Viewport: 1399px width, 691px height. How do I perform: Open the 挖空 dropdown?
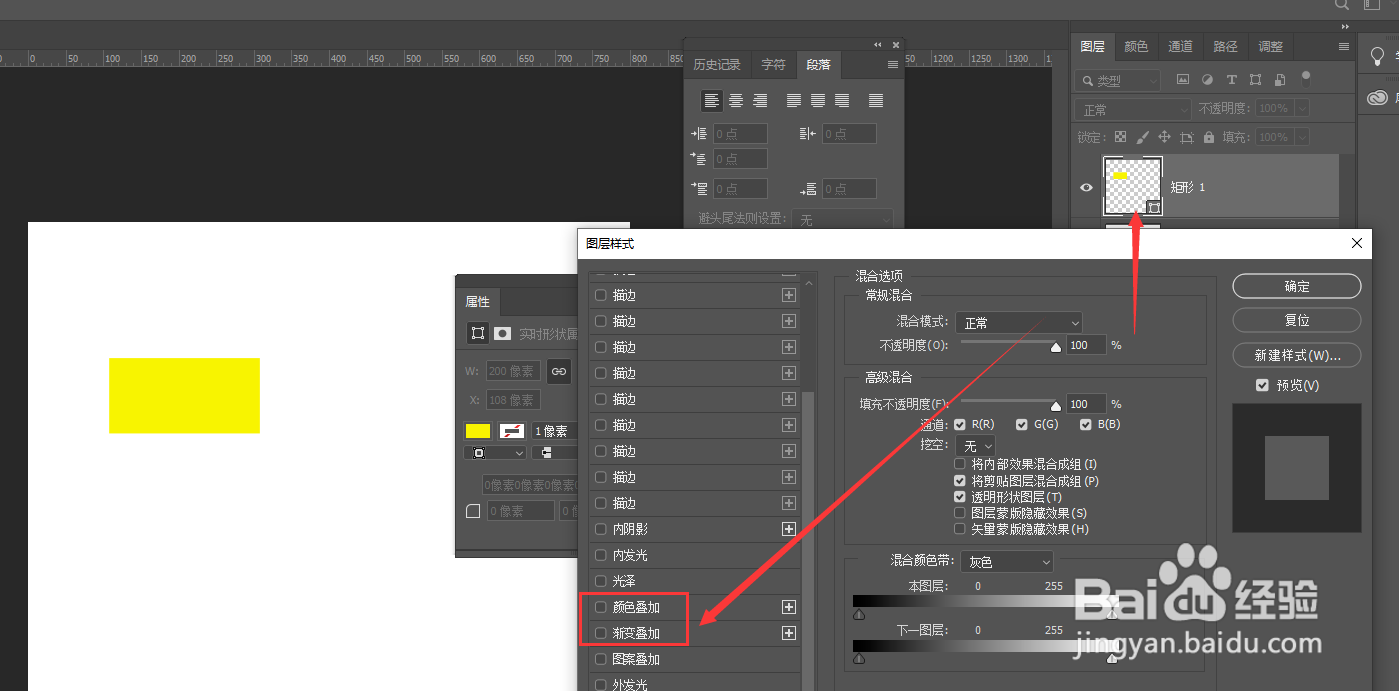(x=976, y=446)
